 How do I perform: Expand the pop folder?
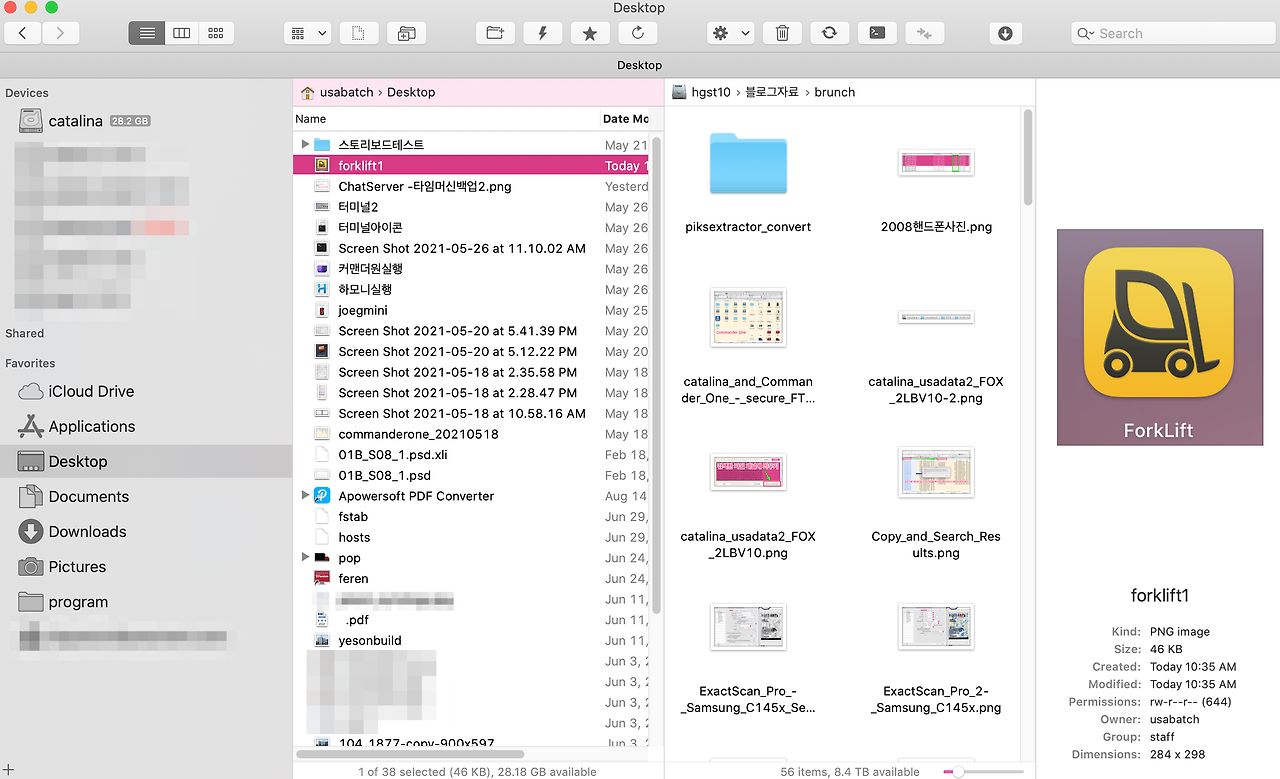pos(305,558)
